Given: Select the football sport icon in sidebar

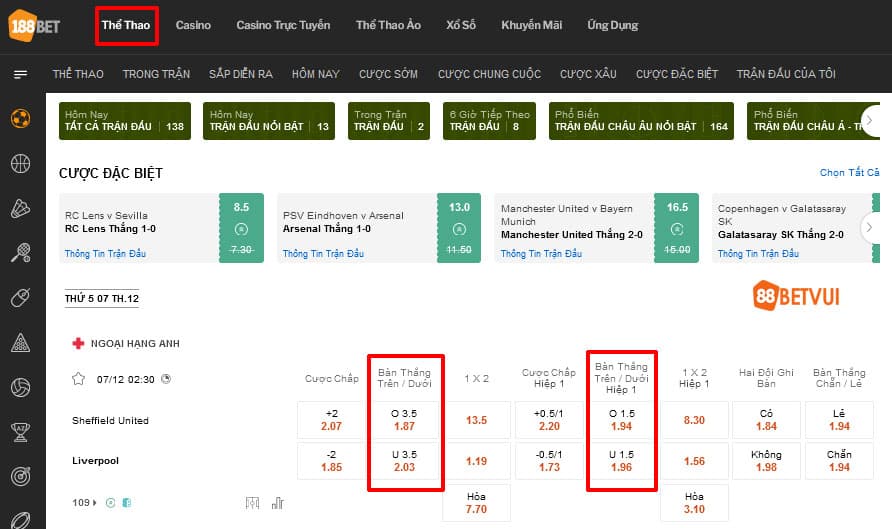Looking at the screenshot, I should coord(20,119).
